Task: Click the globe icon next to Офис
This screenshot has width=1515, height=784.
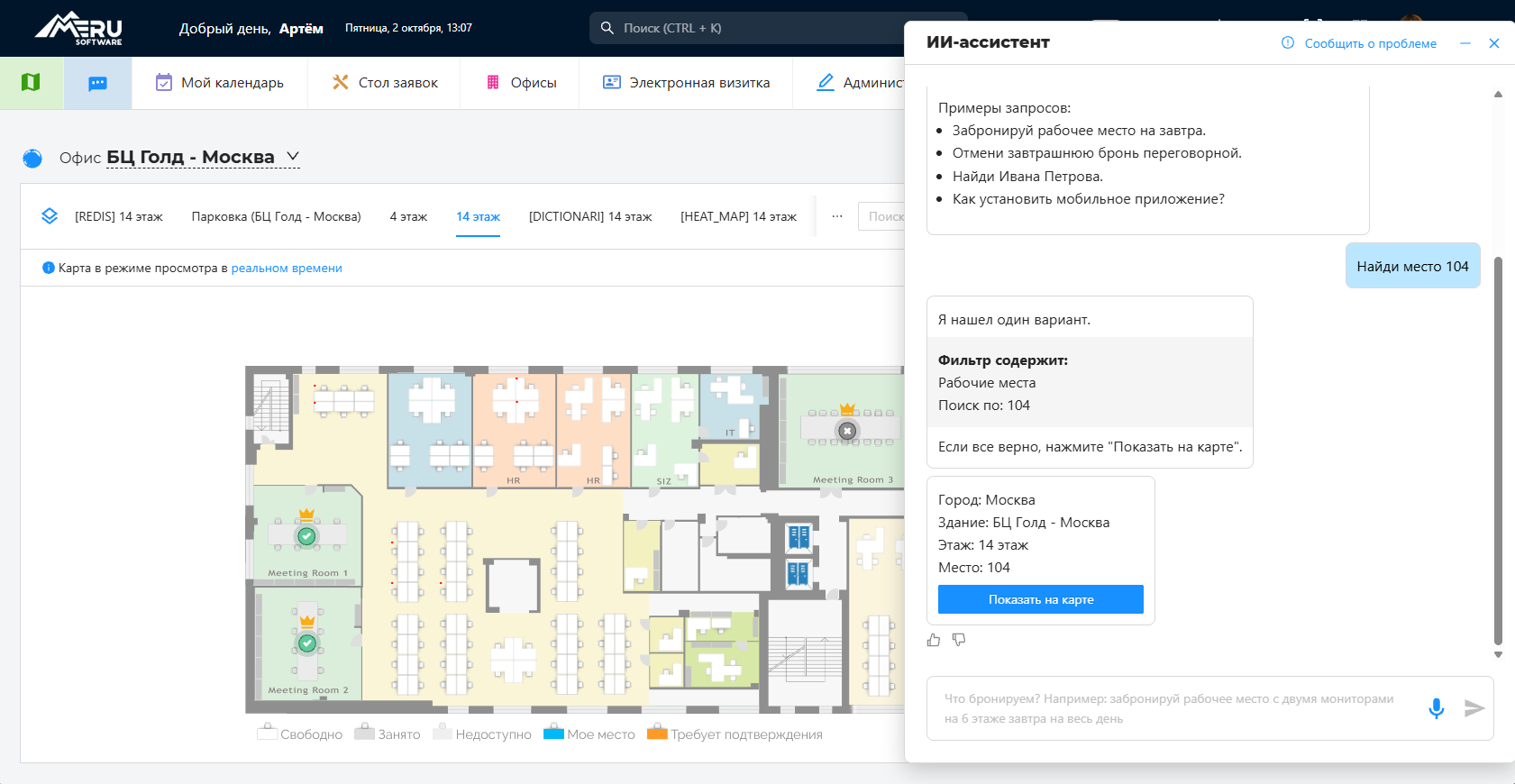Action: [32, 159]
